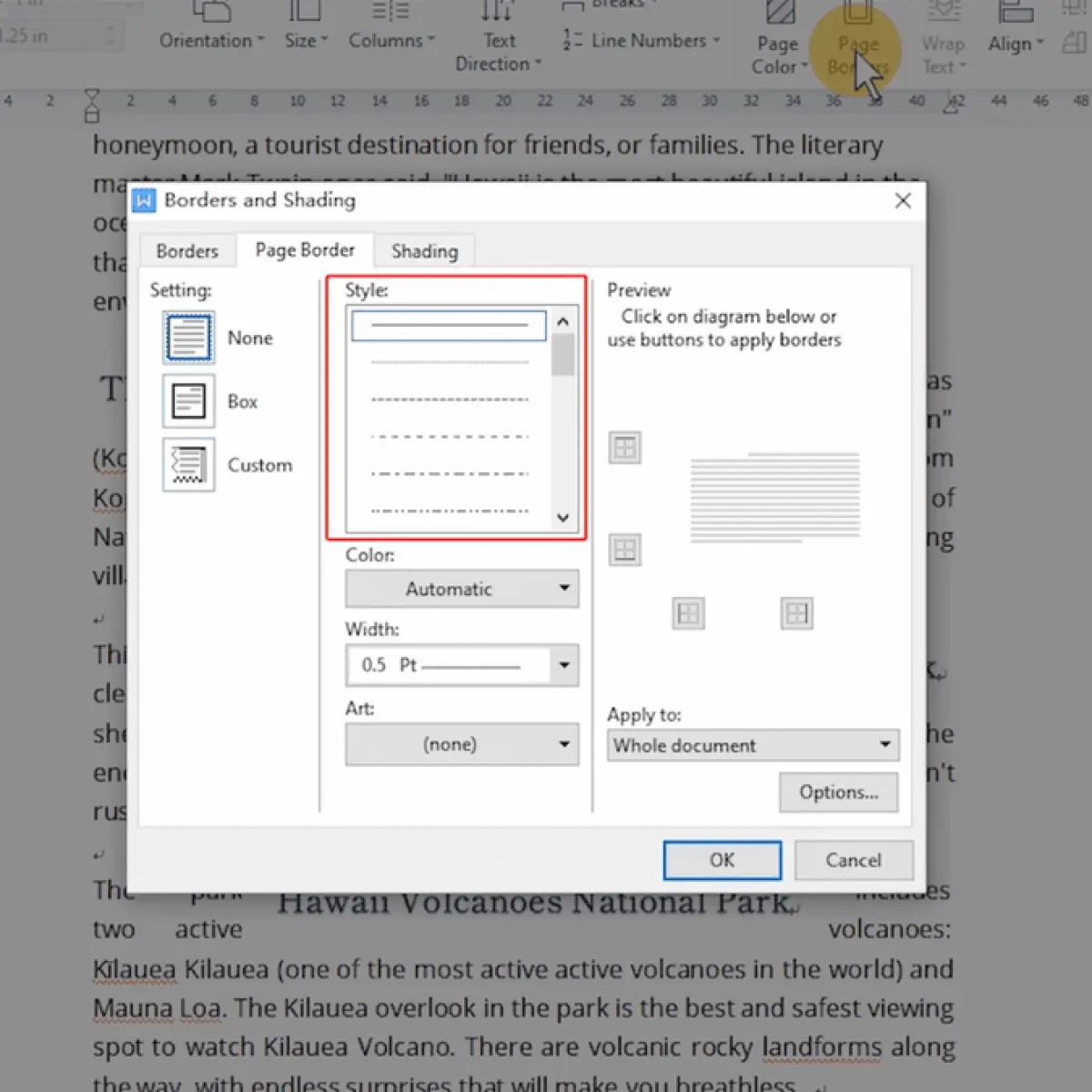1092x1092 pixels.
Task: Select the Box border setting icon
Action: pos(189,401)
